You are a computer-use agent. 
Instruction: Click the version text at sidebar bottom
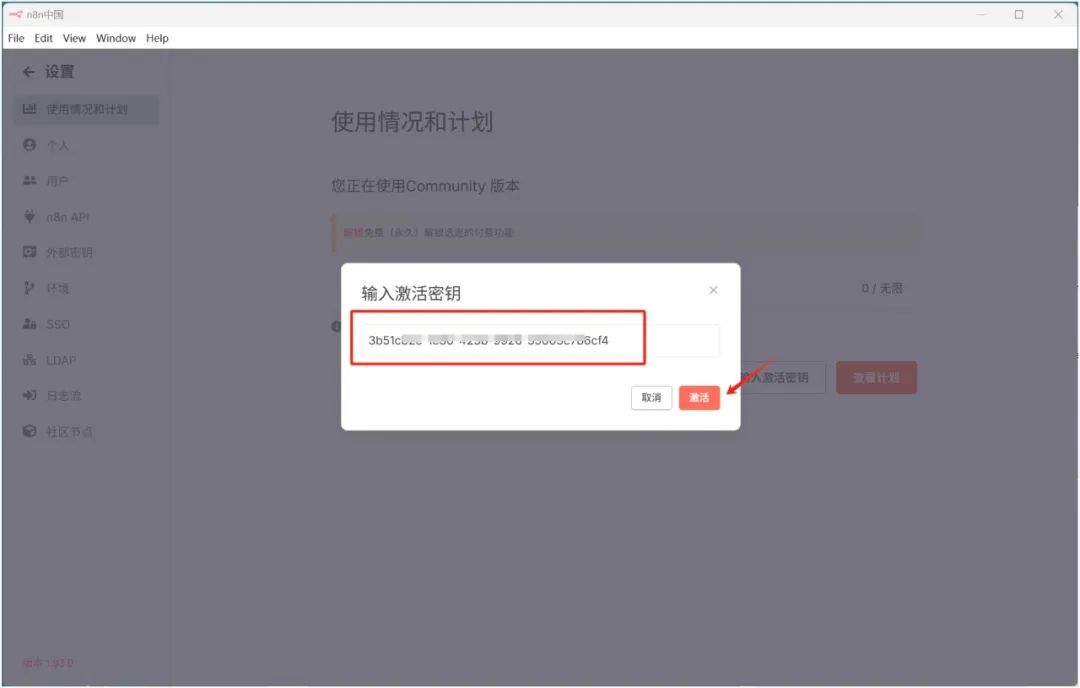pos(48,663)
